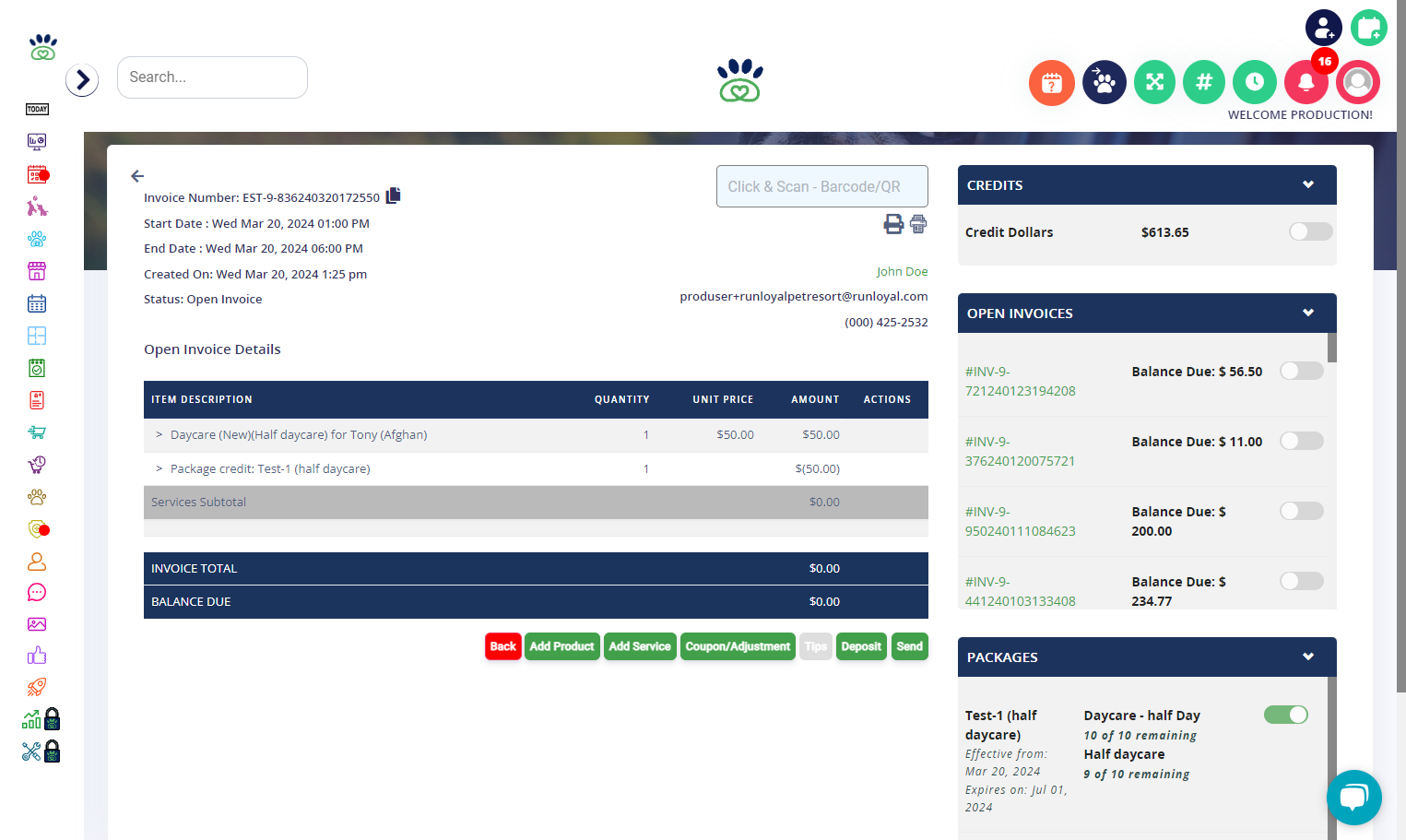Expand the sidebar with the chevron button
This screenshot has height=840, width=1406.
click(82, 80)
